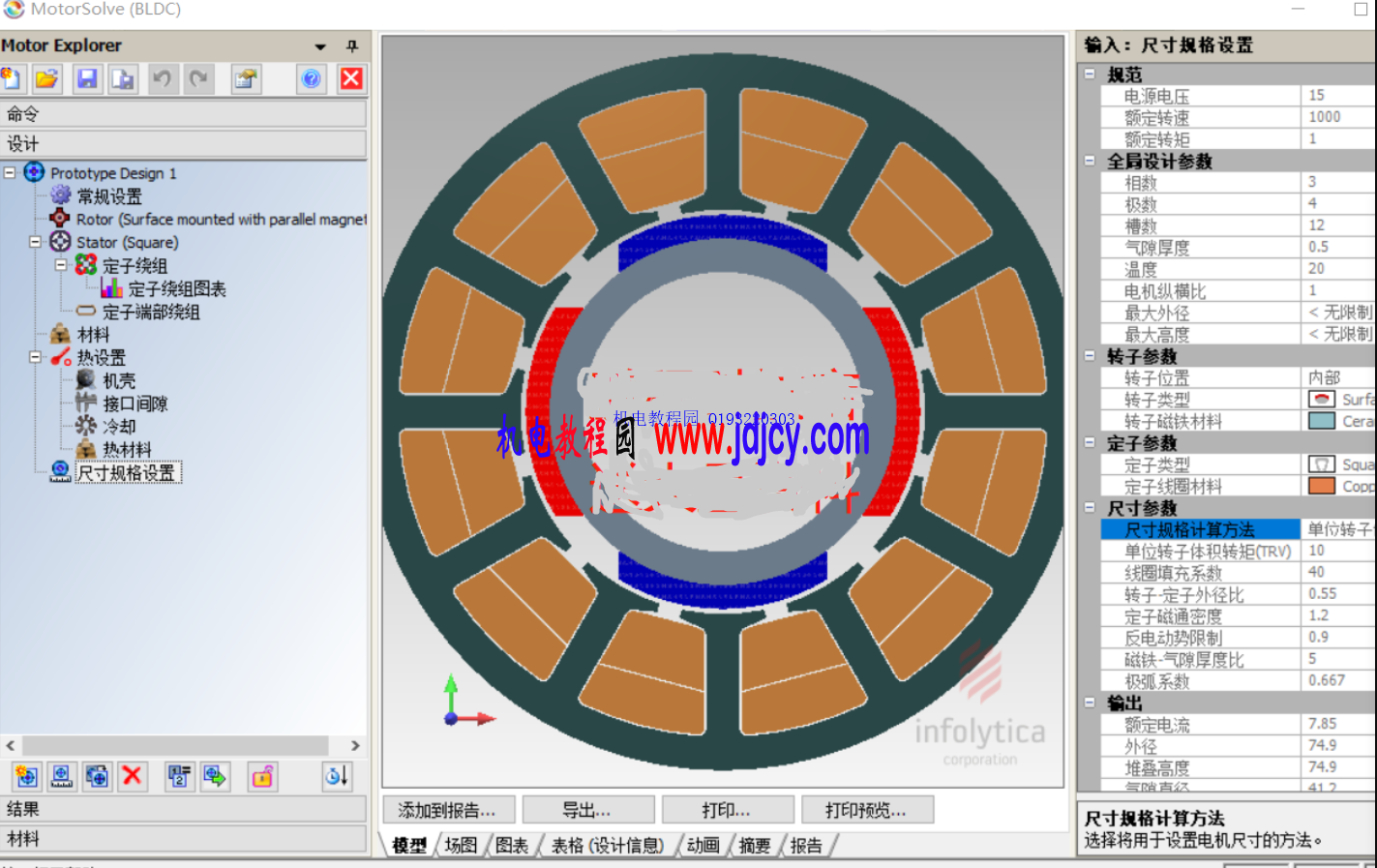Duplicate the design with the copy design icon
Viewport: 1377px width, 868px height.
(x=97, y=776)
